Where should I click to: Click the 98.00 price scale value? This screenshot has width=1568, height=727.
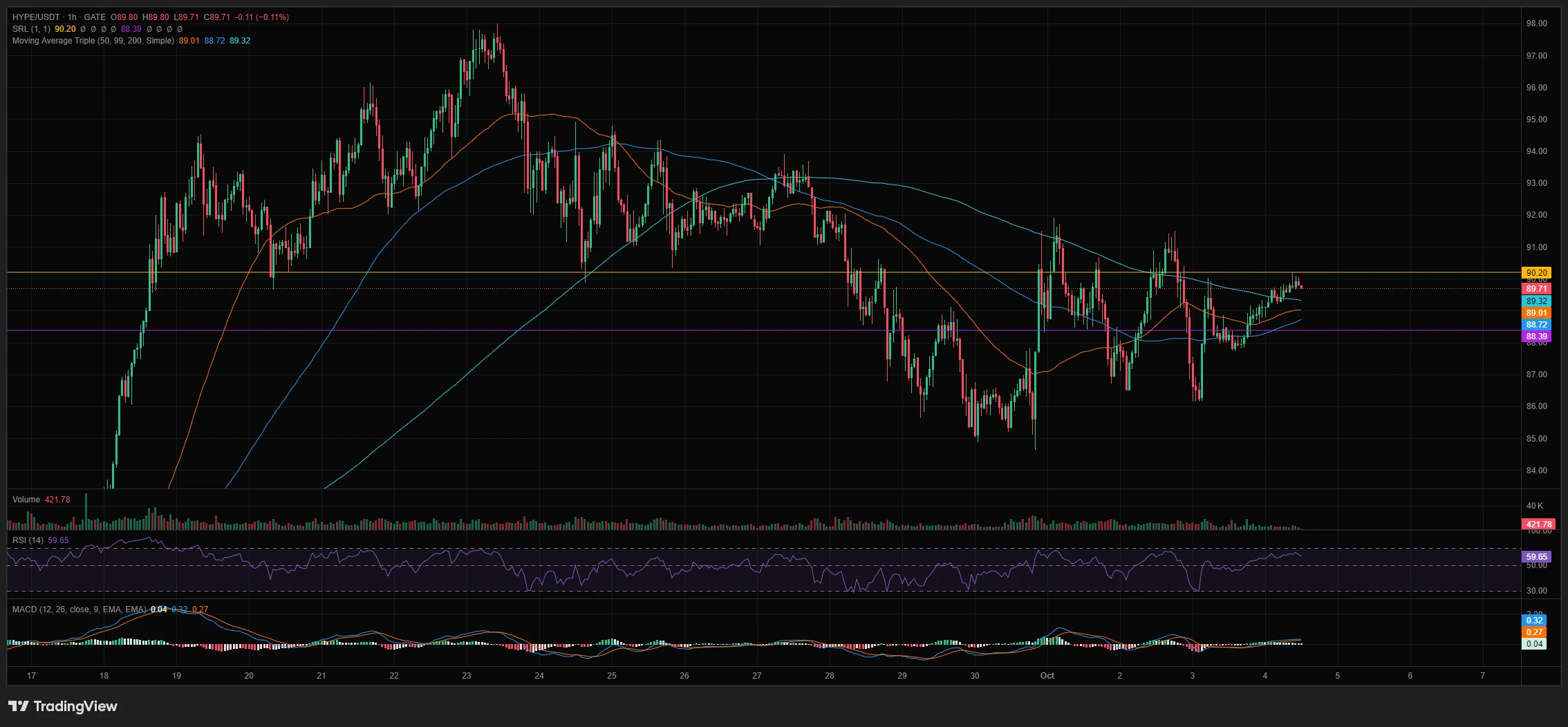coord(1536,23)
